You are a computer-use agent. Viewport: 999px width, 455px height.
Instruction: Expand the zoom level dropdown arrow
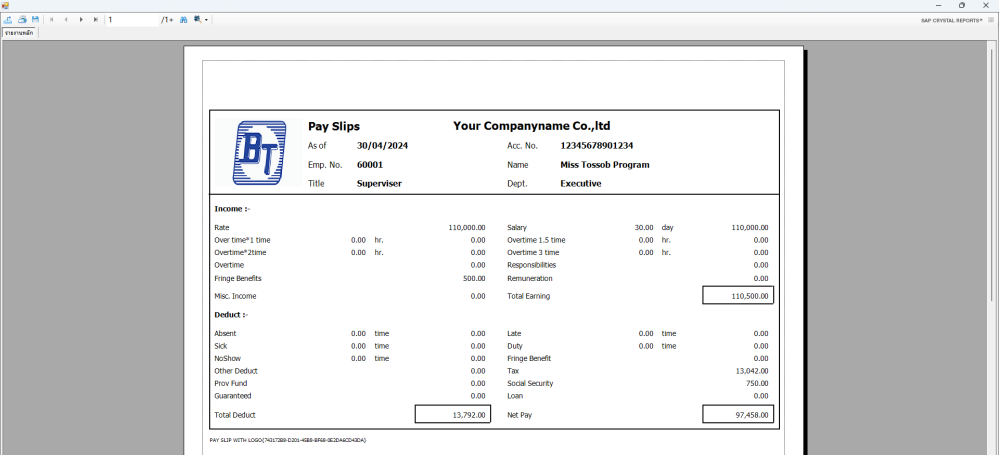tap(206, 19)
